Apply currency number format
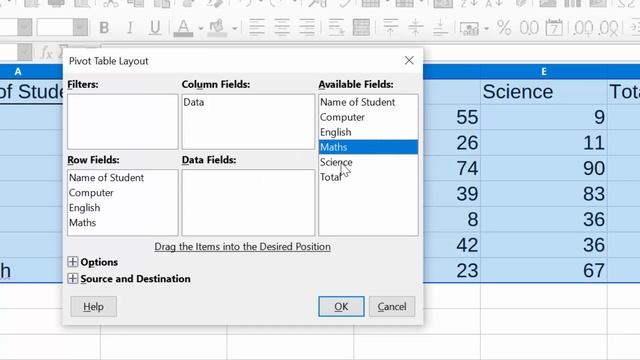This screenshot has height=360, width=640. tap(469, 28)
